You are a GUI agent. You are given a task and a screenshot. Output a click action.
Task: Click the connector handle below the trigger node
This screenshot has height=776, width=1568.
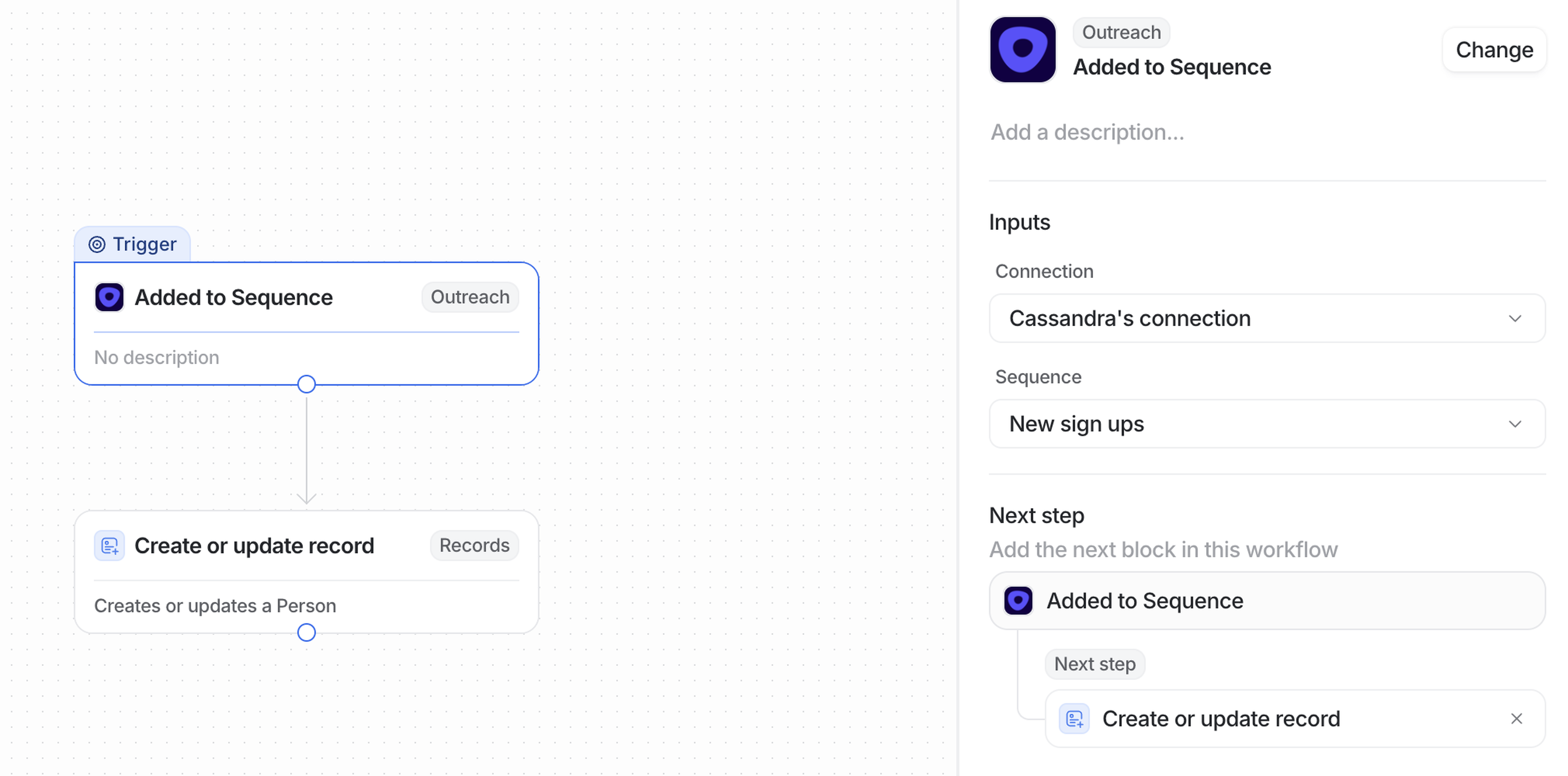pyautogui.click(x=306, y=384)
